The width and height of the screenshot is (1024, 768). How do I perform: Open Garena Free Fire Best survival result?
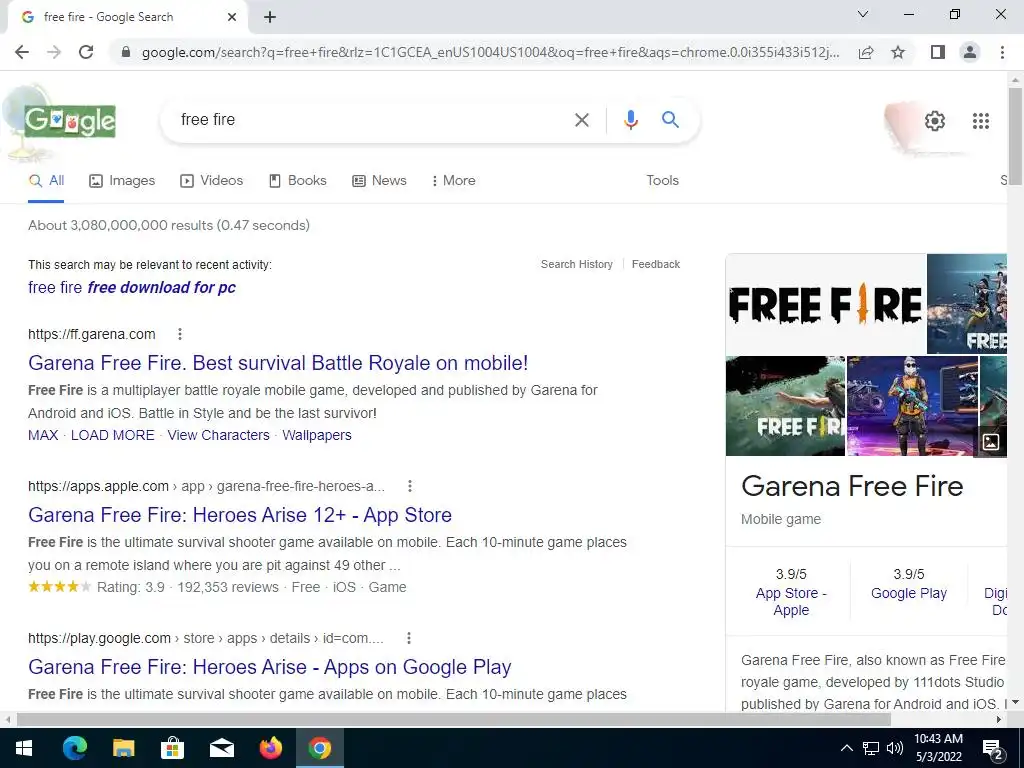[x=278, y=363]
